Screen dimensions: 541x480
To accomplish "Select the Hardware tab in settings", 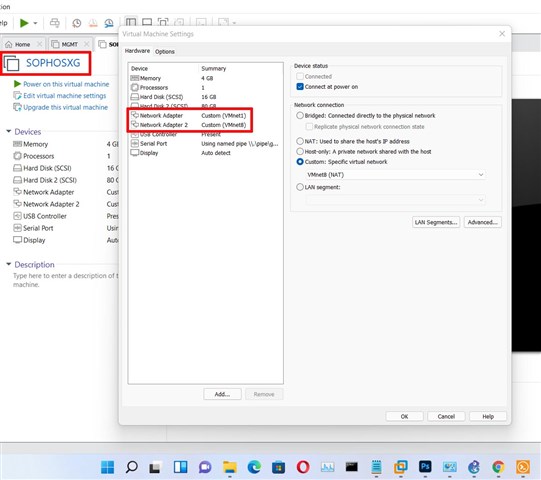I will click(x=137, y=51).
